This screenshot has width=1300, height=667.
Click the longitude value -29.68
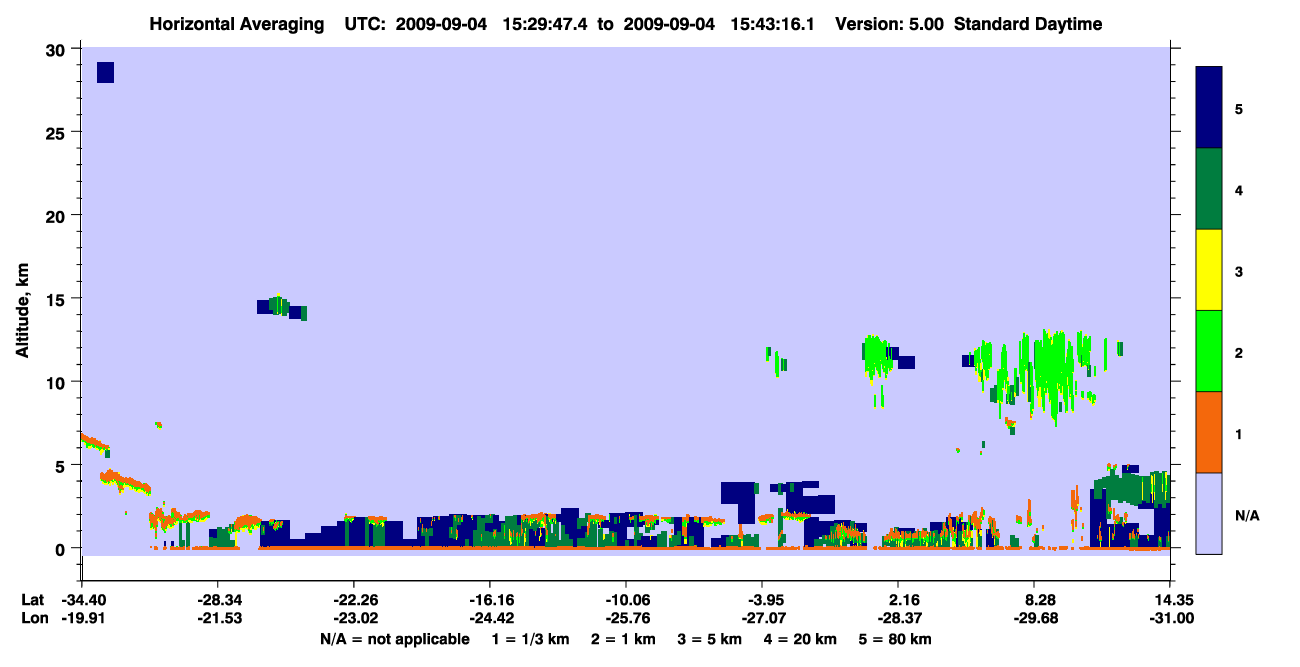1035,619
